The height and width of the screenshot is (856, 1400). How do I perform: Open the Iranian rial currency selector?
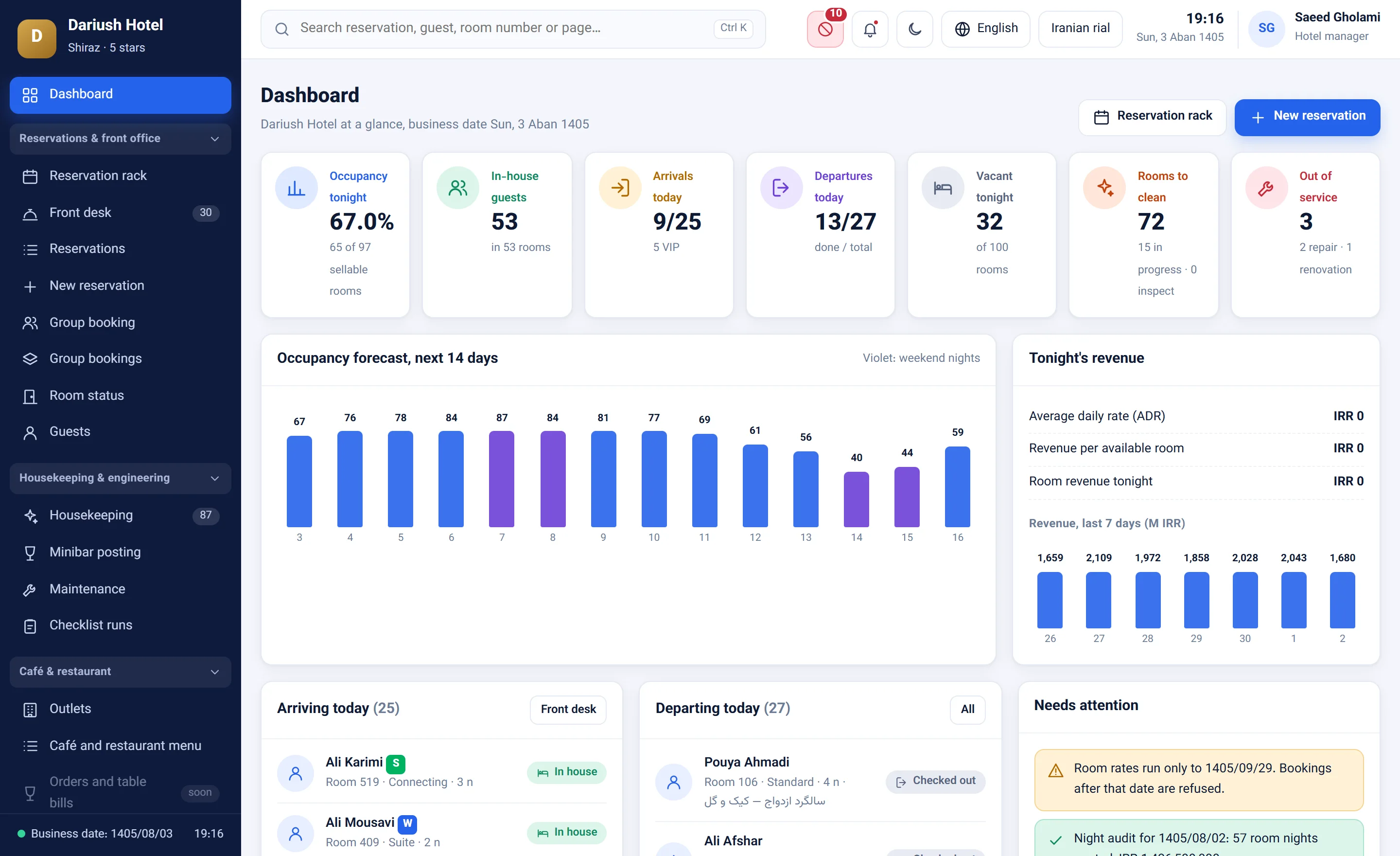point(1080,29)
